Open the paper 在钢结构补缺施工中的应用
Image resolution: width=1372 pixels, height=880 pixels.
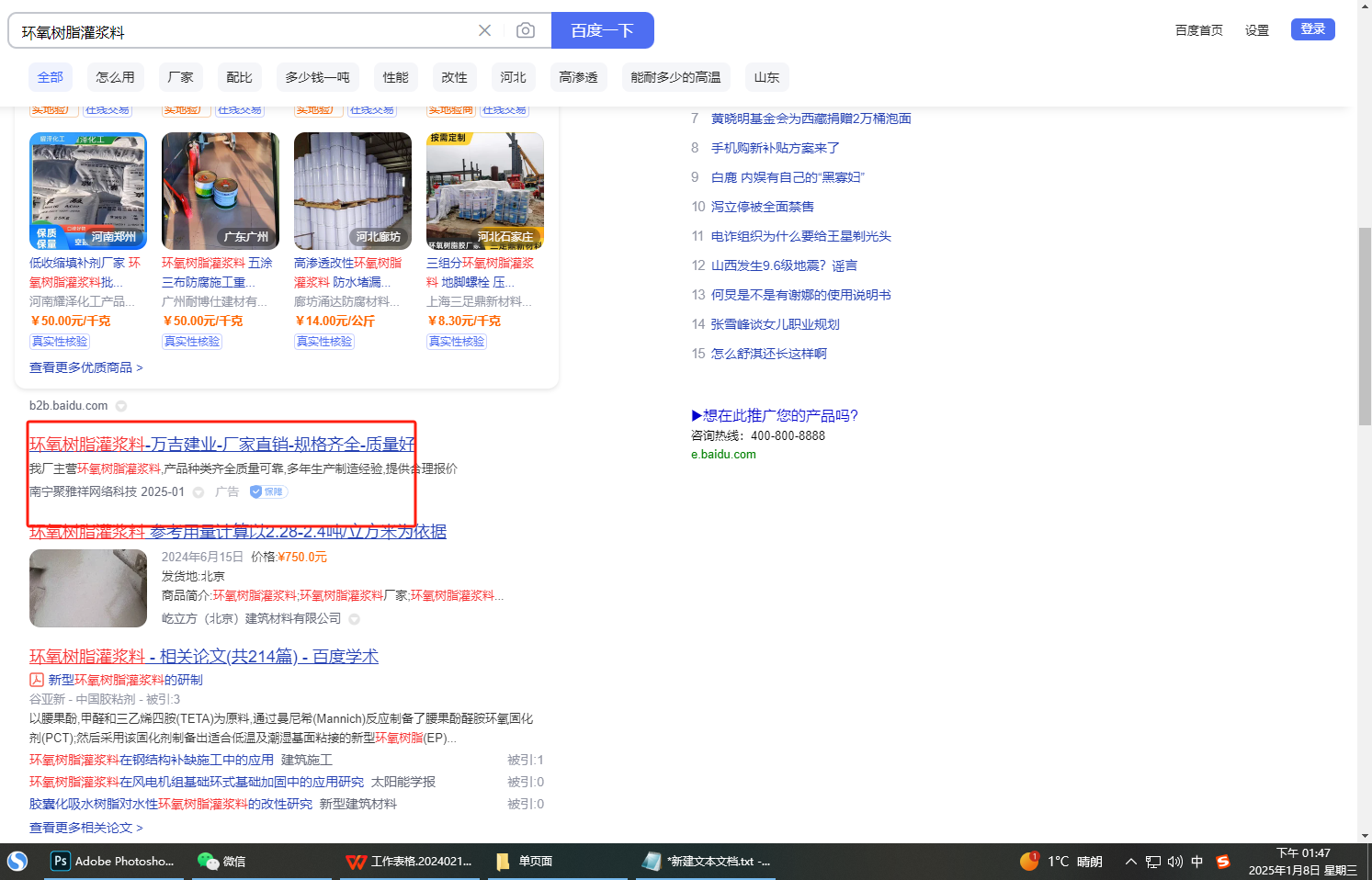(x=152, y=760)
